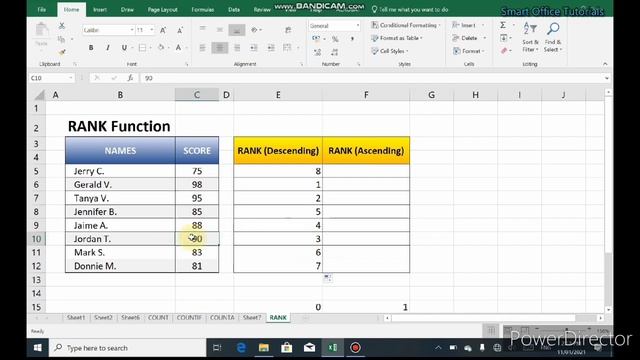This screenshot has height=360, width=640.
Task: Open the General number format dropdown
Action: (358, 26)
